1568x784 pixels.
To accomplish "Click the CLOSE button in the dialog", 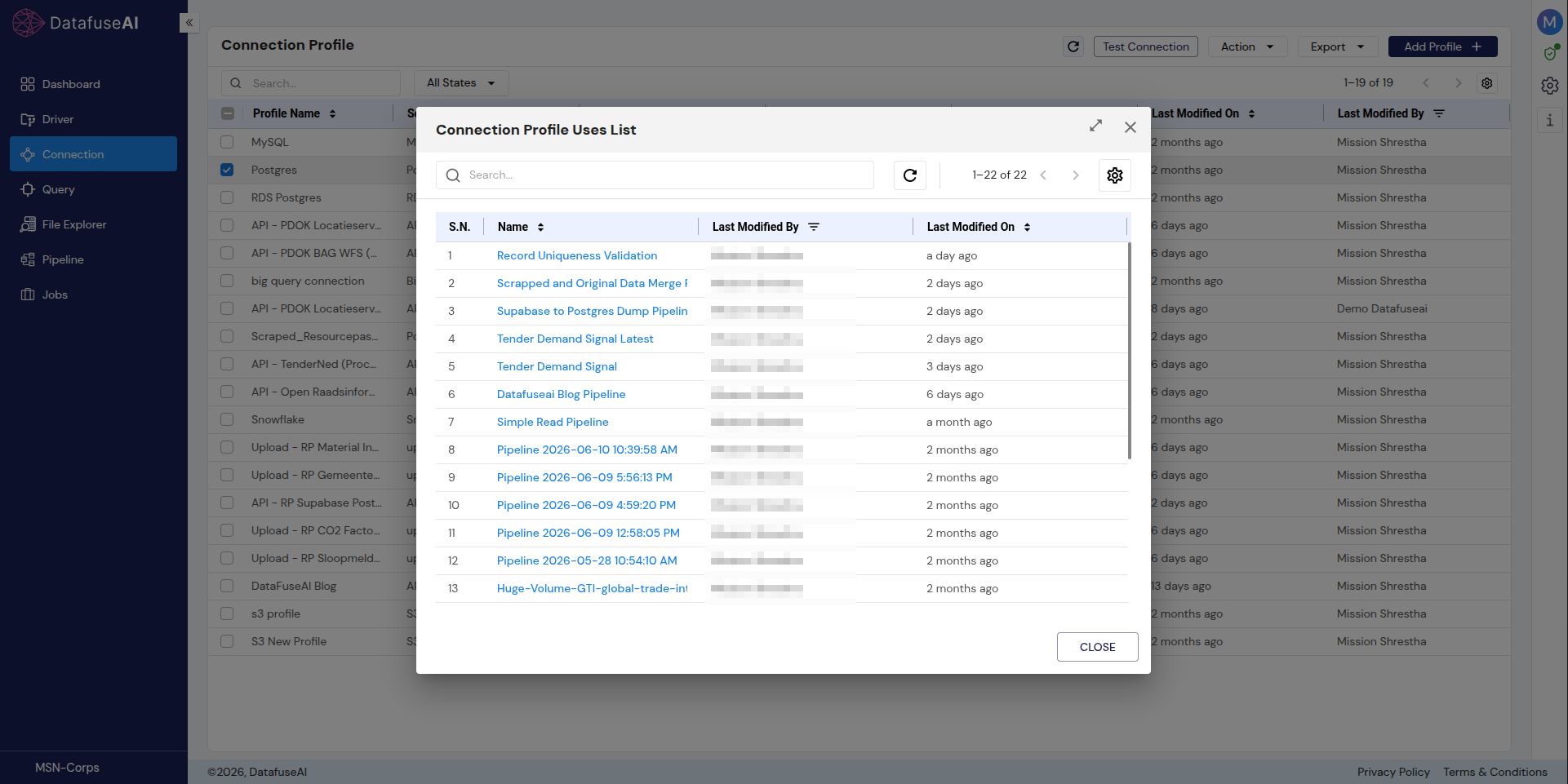I will pos(1098,647).
